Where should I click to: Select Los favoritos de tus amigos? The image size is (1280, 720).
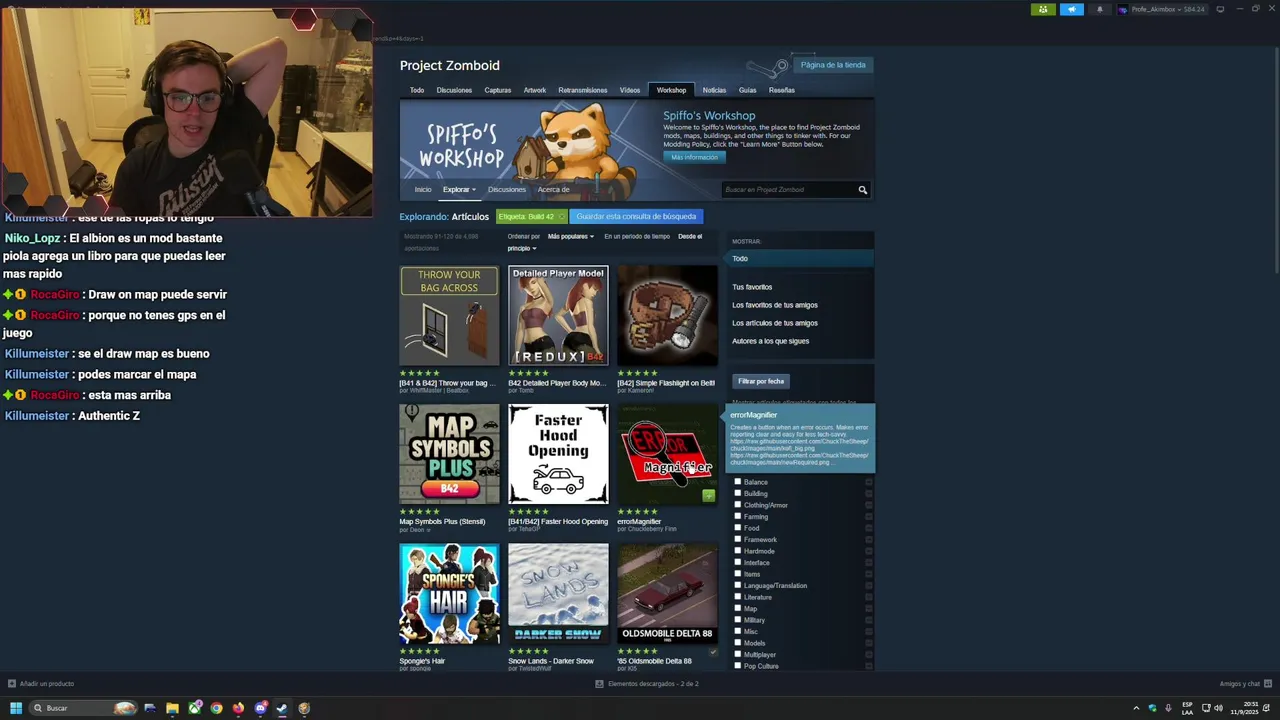[x=775, y=305]
